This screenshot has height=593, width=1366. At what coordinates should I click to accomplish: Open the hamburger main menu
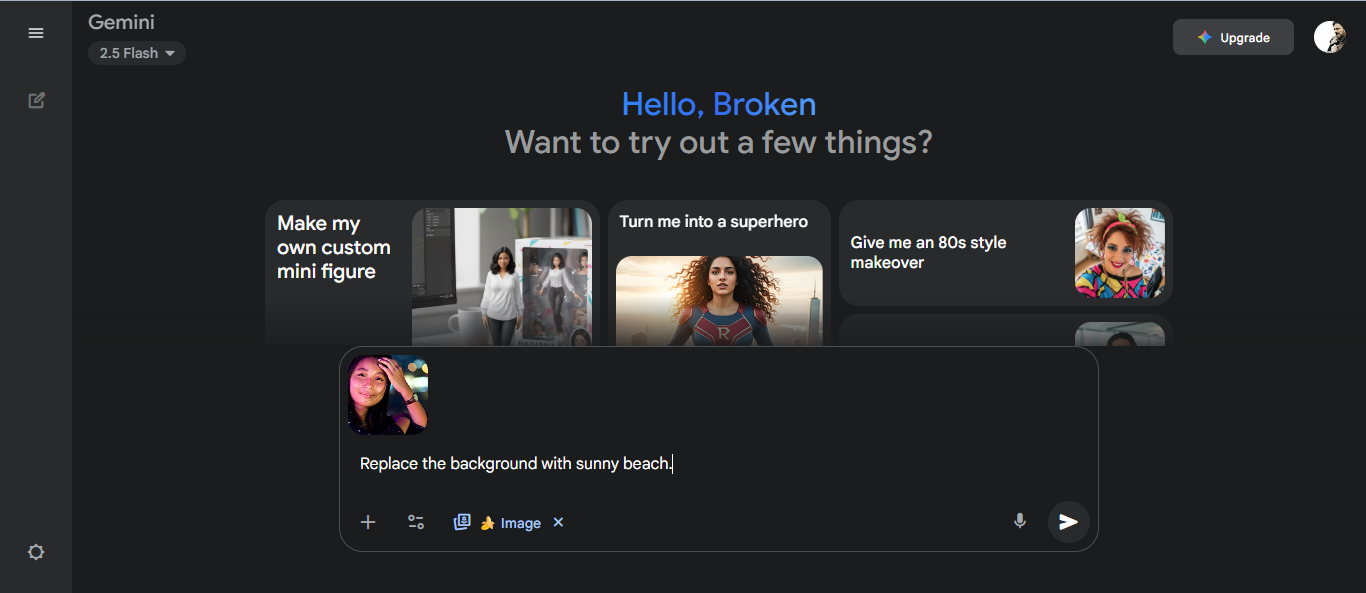point(36,33)
